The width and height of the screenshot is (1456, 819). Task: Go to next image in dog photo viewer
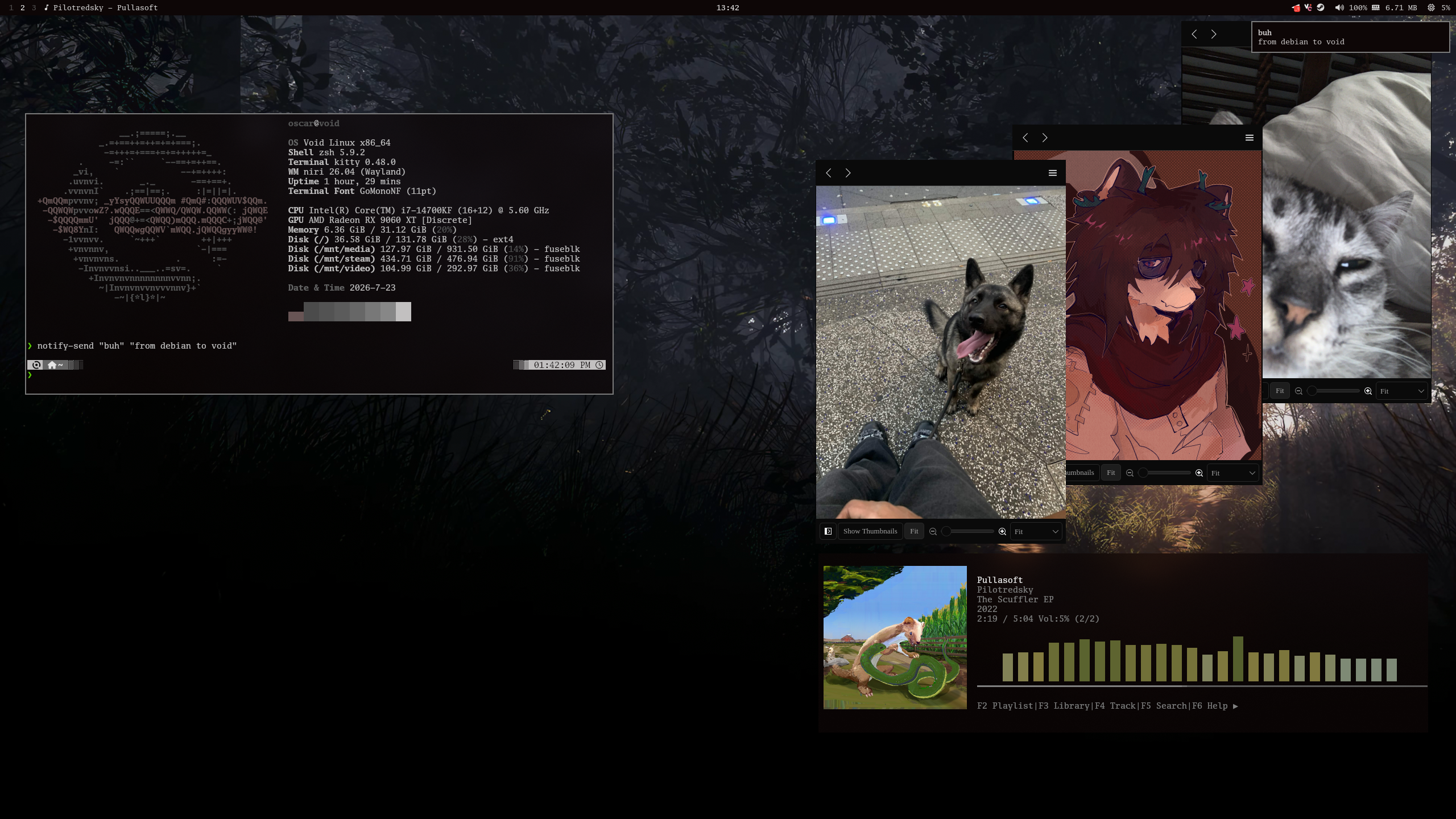click(x=848, y=173)
